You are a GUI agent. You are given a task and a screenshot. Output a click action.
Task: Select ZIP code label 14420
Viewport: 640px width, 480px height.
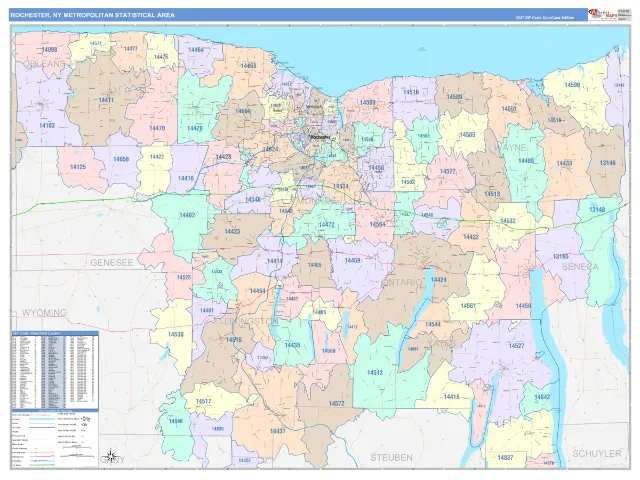click(195, 128)
